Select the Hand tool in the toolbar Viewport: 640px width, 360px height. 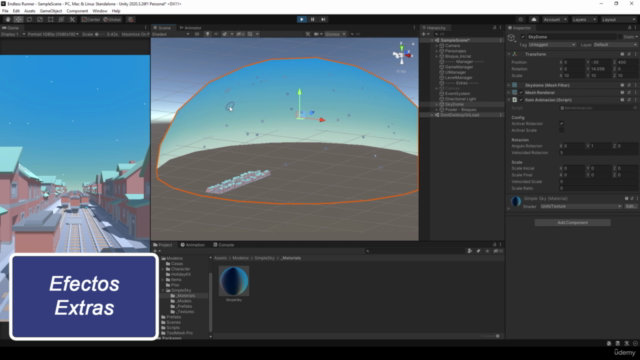click(x=8, y=19)
